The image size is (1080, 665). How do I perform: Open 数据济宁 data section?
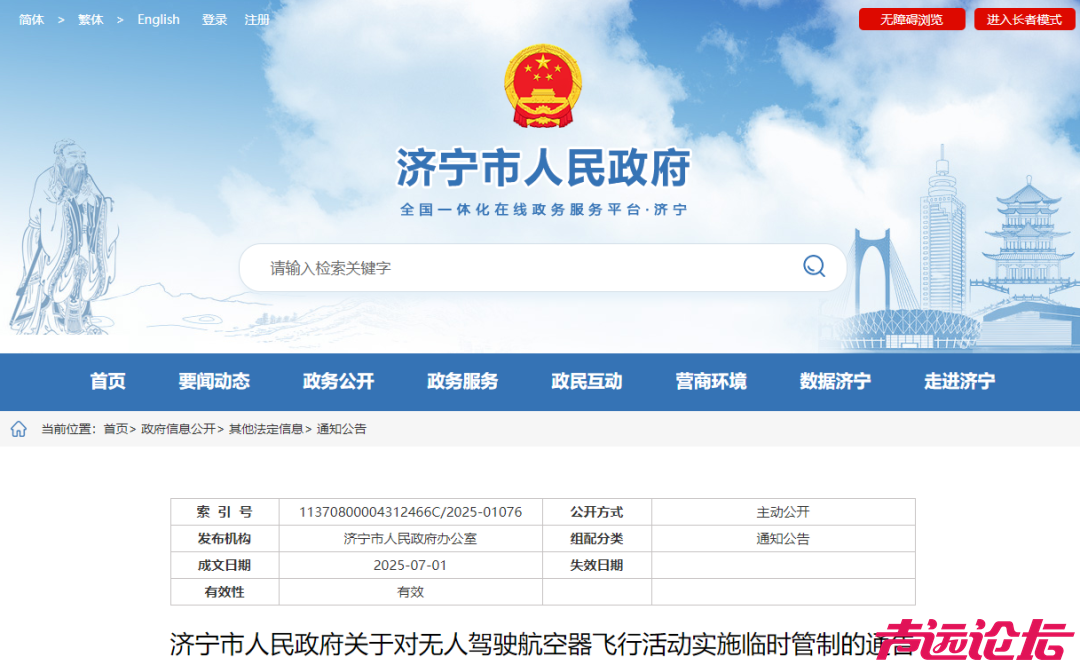(836, 381)
